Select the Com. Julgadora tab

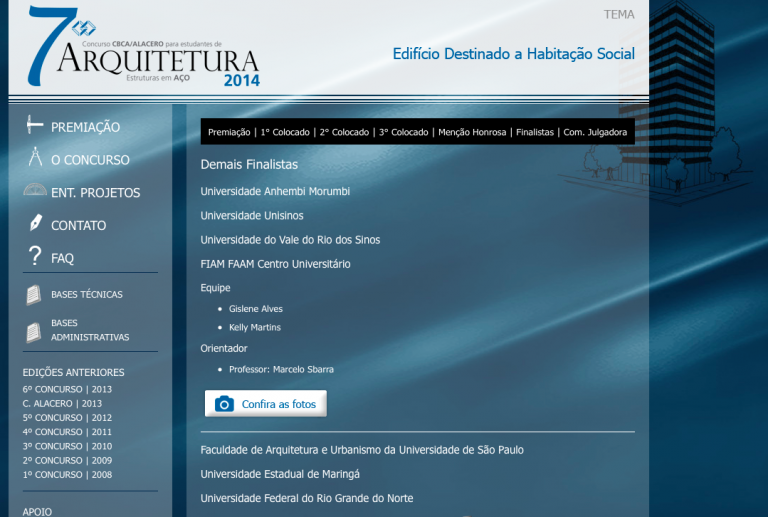(595, 132)
